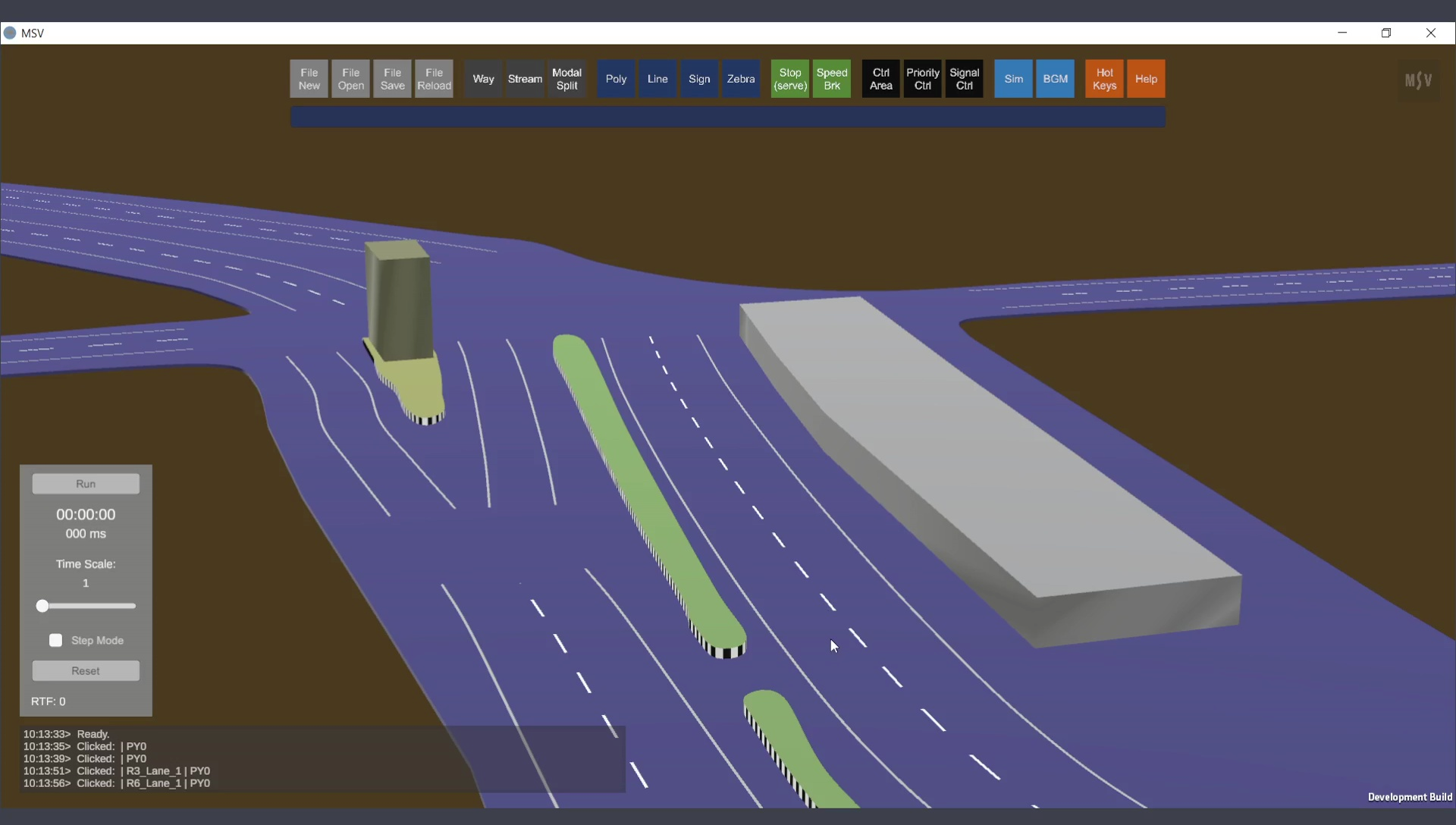Open the Hot Keys reference
This screenshot has height=825, width=1456.
pyautogui.click(x=1104, y=79)
